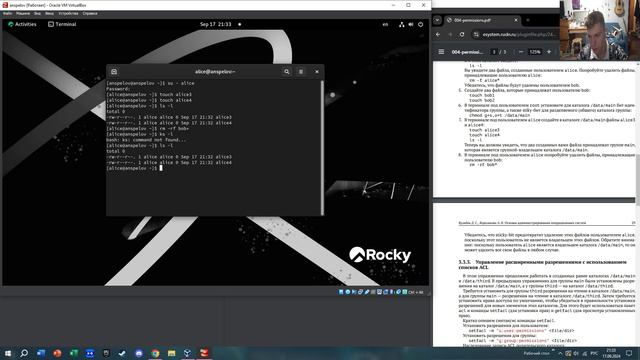Click the green rightmost indicator in VirtualBox status bar
The image size is (640, 360).
click(404, 292)
